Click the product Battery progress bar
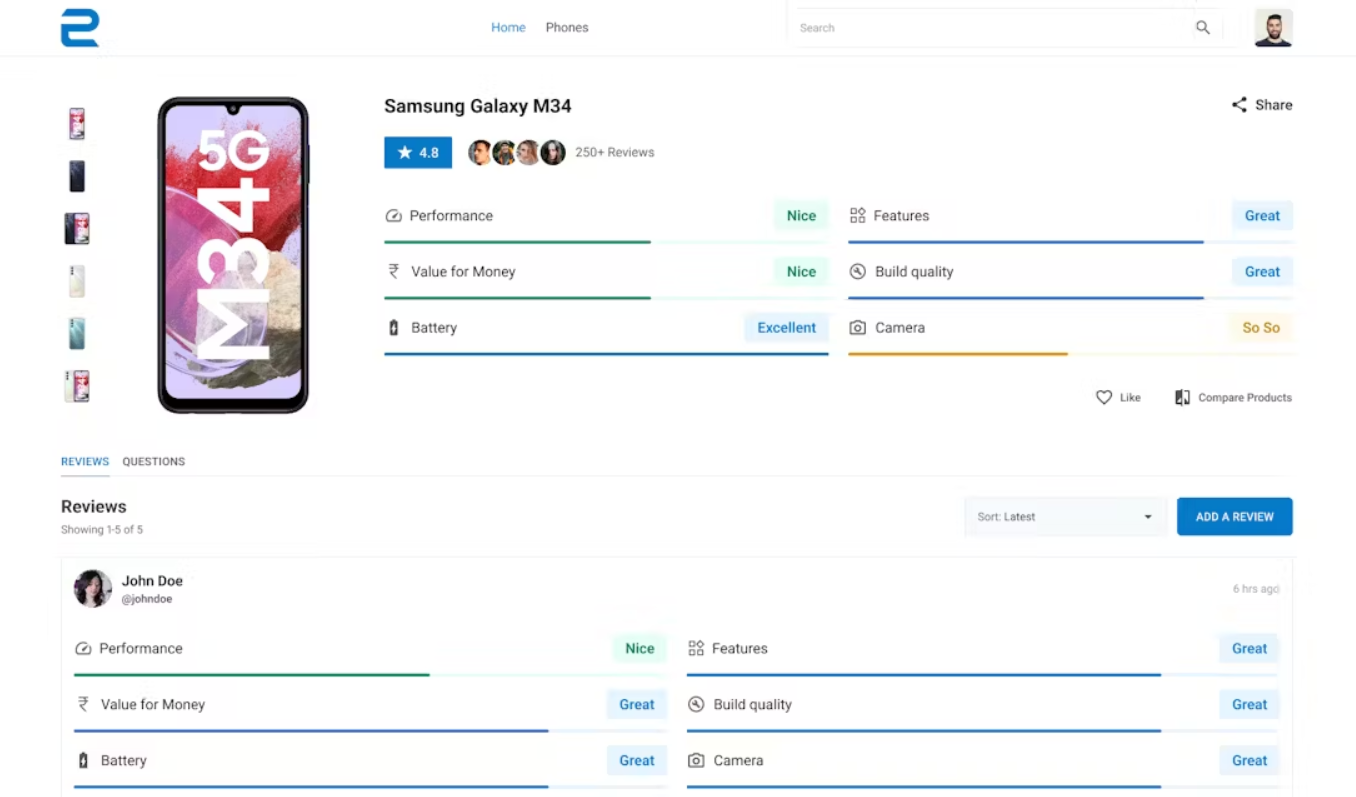Viewport: 1356px width, 797px height. coord(607,354)
